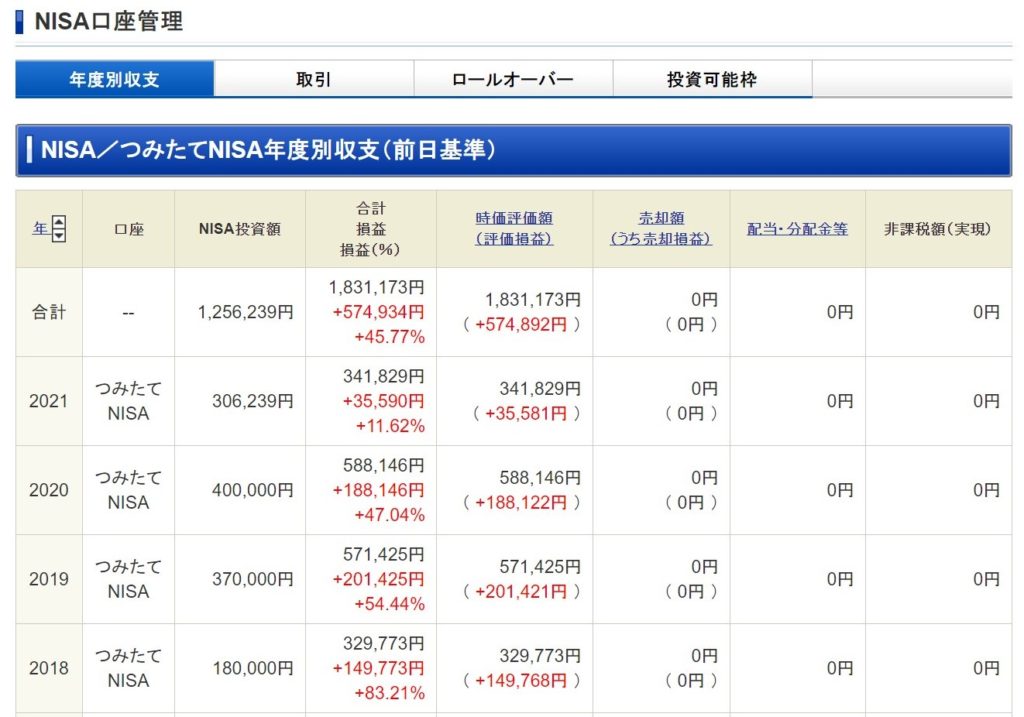This screenshot has height=717, width=1024.
Task: Go to the ロールオーバー tab
Action: point(512,79)
